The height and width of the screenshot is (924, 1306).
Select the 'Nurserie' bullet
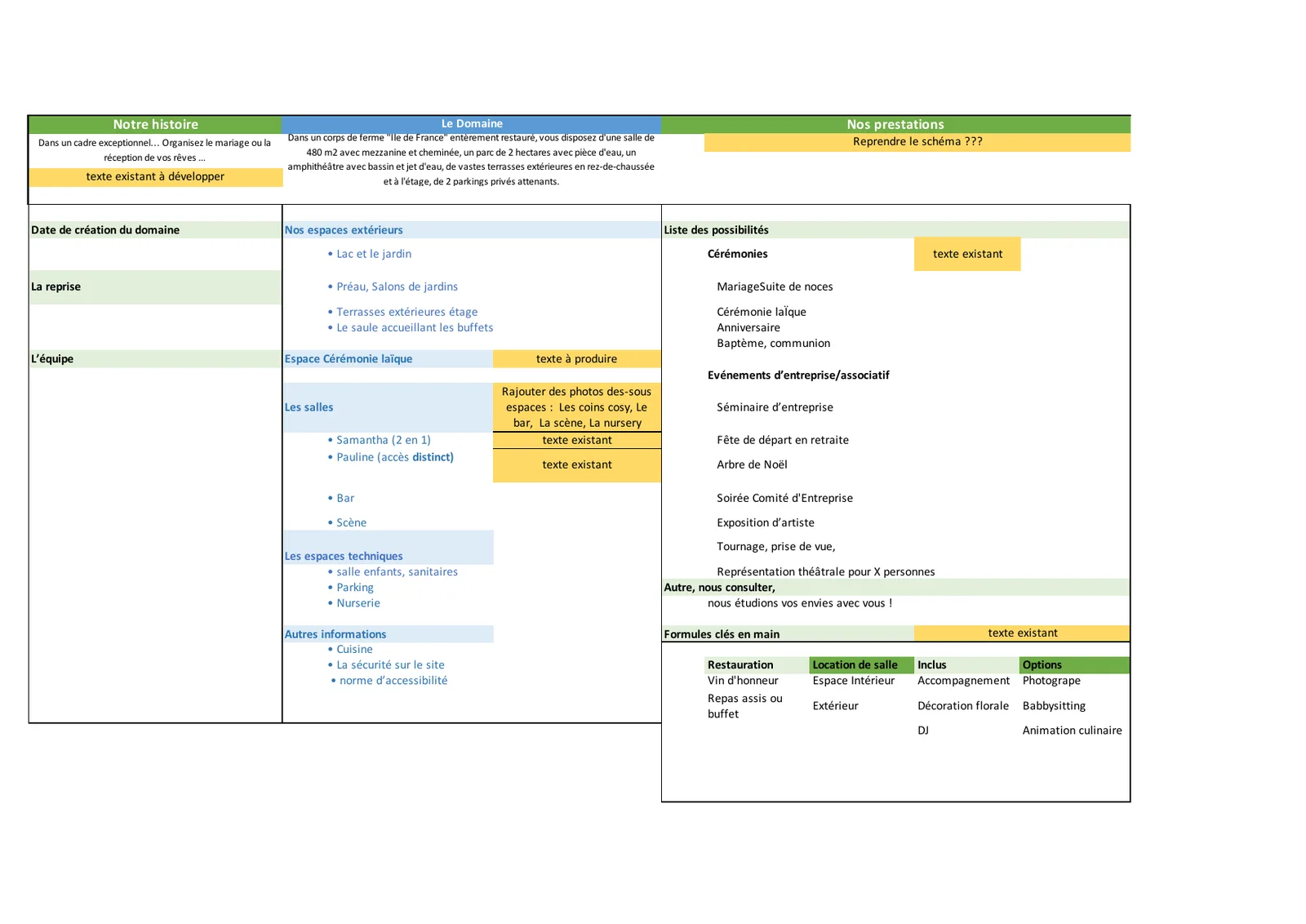353,603
